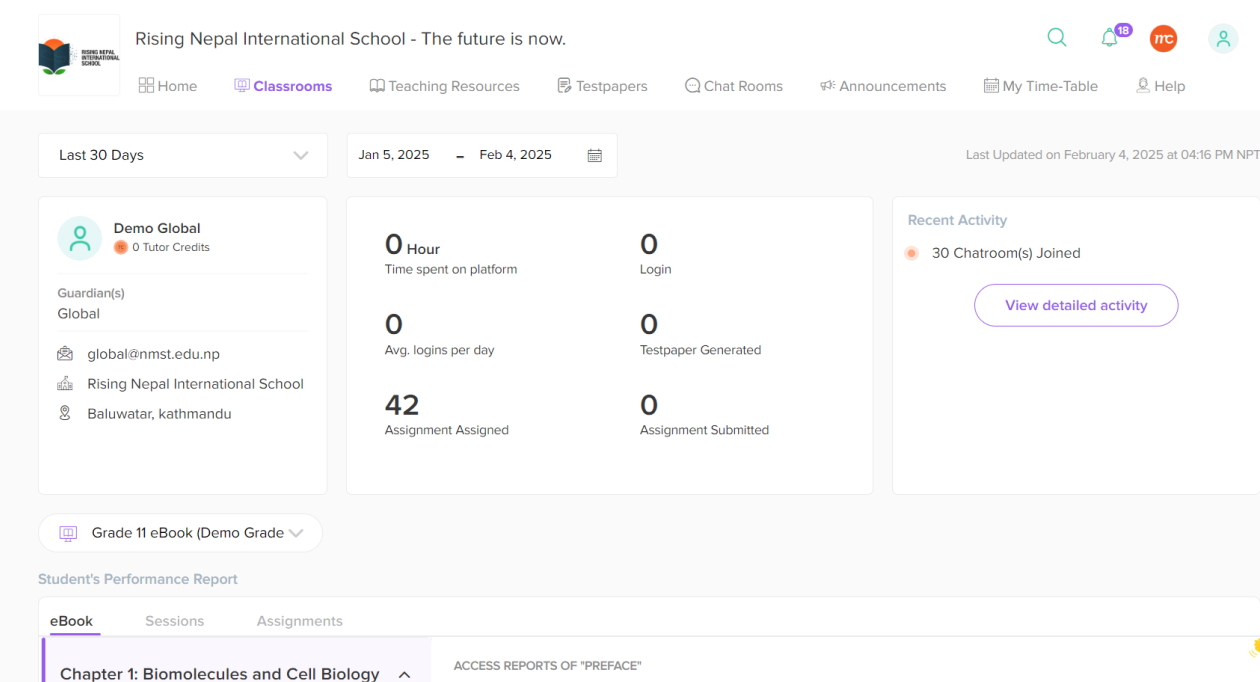1260x682 pixels.
Task: Open My Time-Table page
Action: click(1040, 86)
